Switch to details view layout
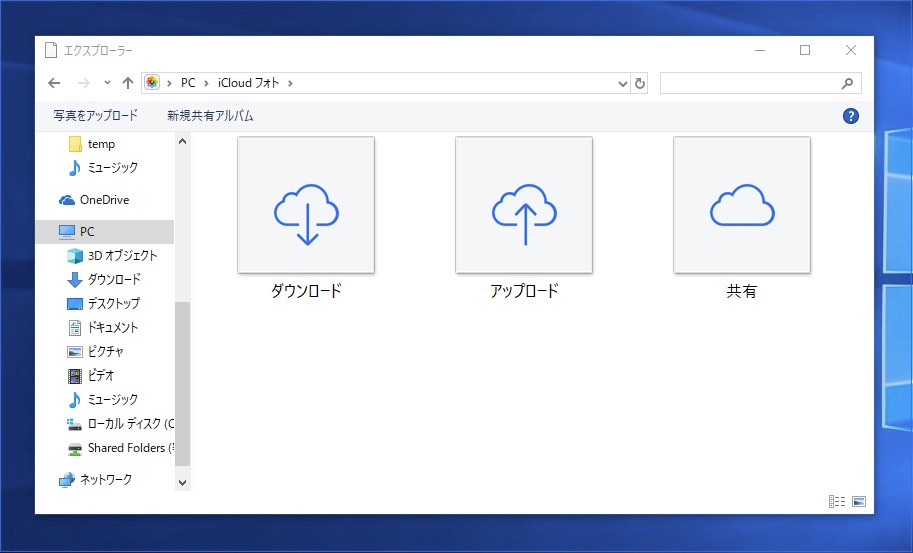Image resolution: width=913 pixels, height=553 pixels. pos(837,501)
